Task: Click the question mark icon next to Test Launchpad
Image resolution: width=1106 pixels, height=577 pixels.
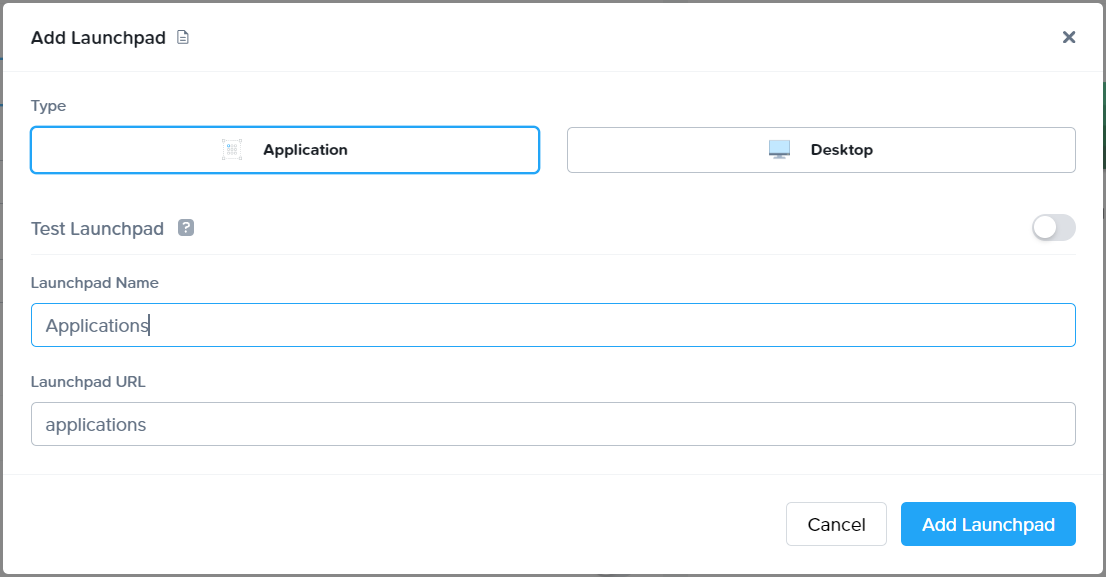Action: (x=189, y=227)
